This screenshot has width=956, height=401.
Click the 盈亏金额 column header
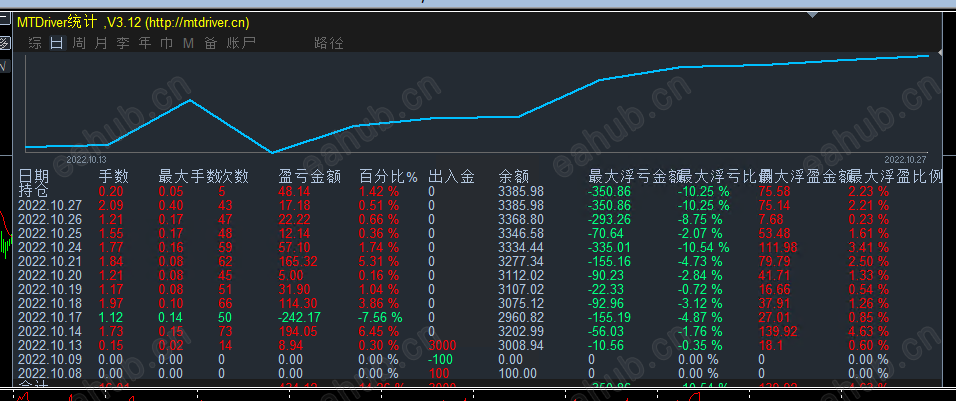click(x=309, y=177)
